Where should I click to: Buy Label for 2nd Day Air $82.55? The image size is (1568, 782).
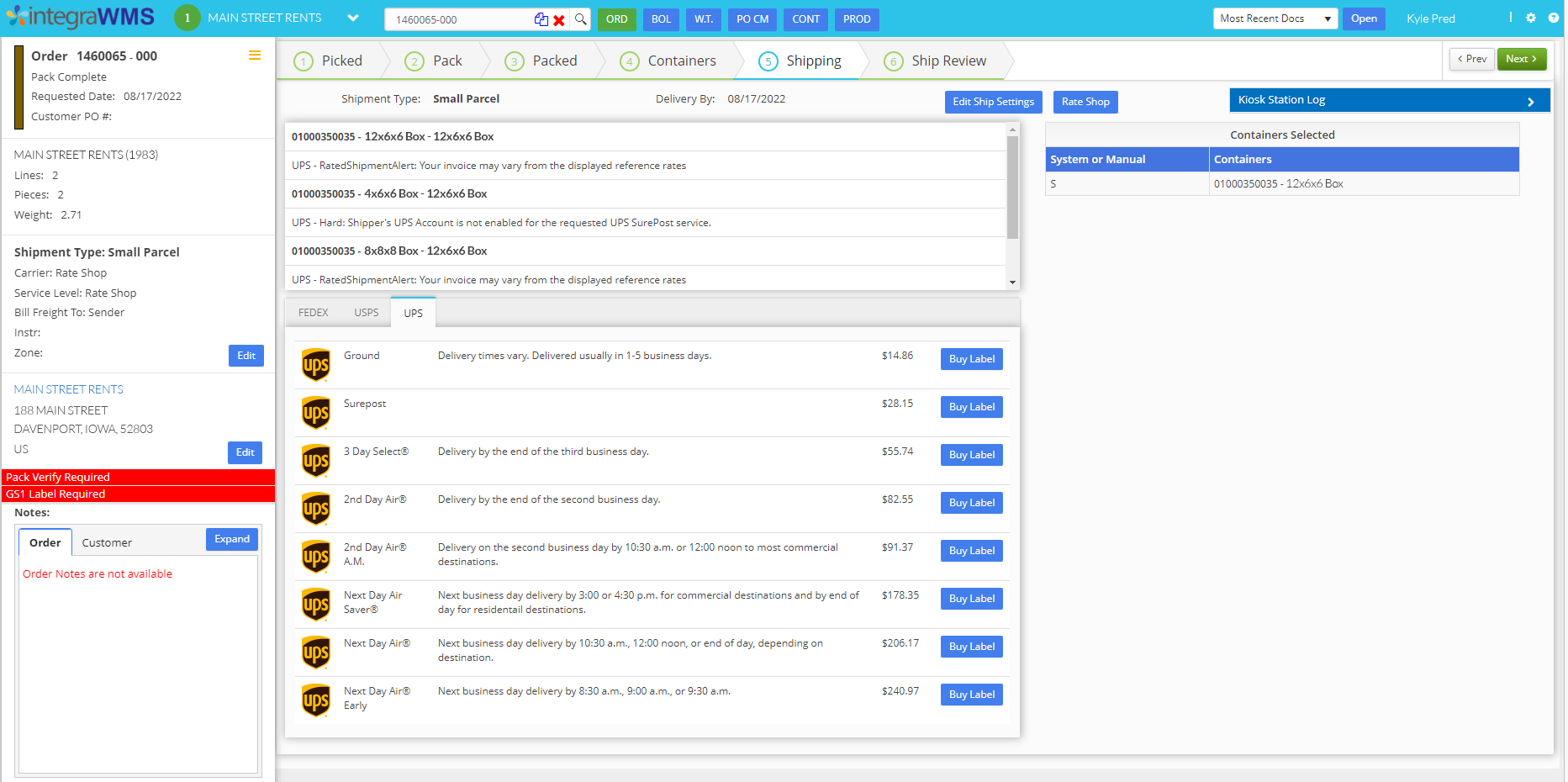(971, 503)
